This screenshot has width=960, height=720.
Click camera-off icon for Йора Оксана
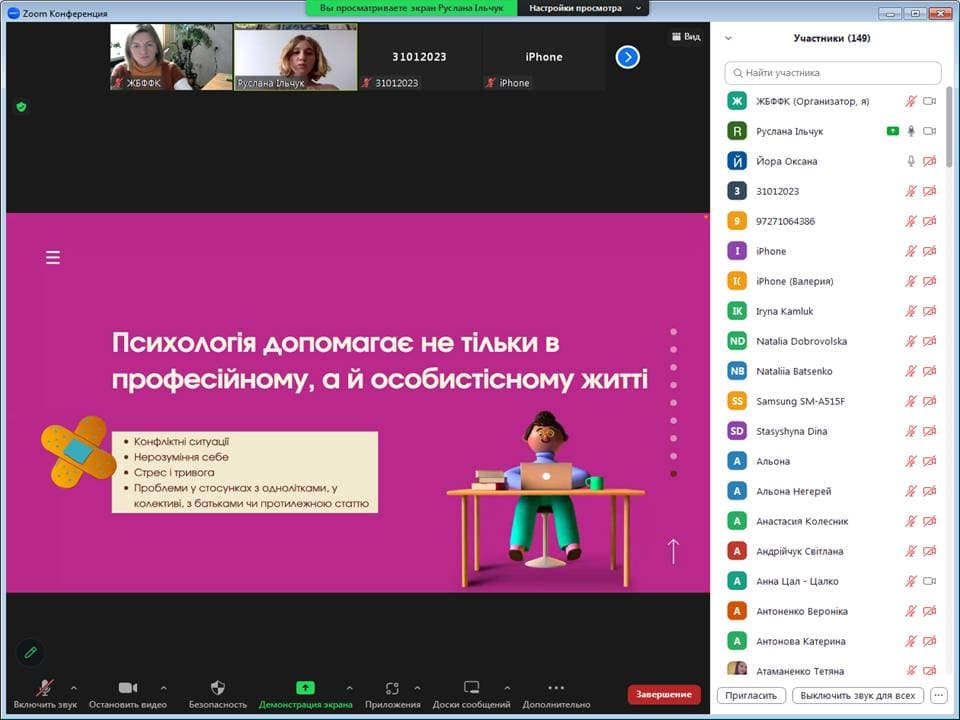(x=929, y=161)
